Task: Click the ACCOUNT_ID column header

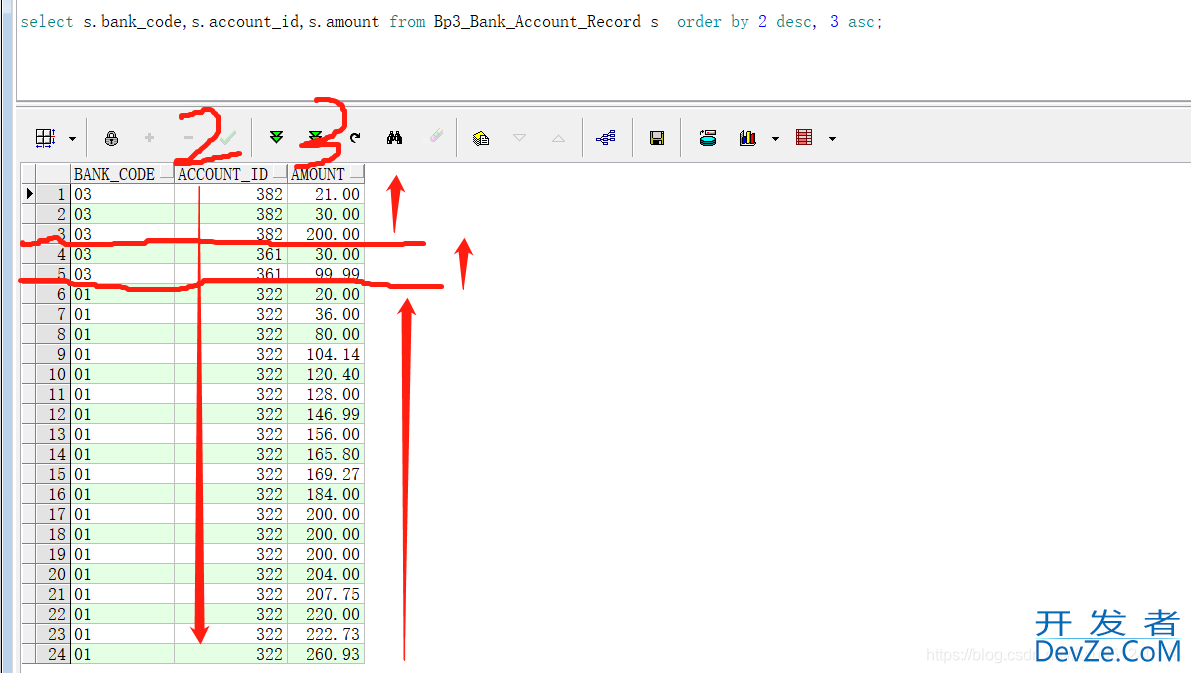Action: tap(231, 174)
